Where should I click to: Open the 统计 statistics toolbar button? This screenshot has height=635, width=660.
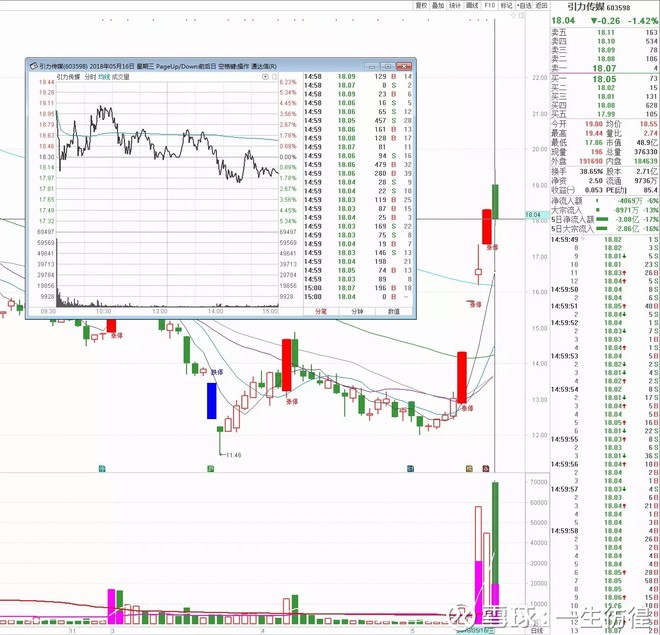(455, 5)
